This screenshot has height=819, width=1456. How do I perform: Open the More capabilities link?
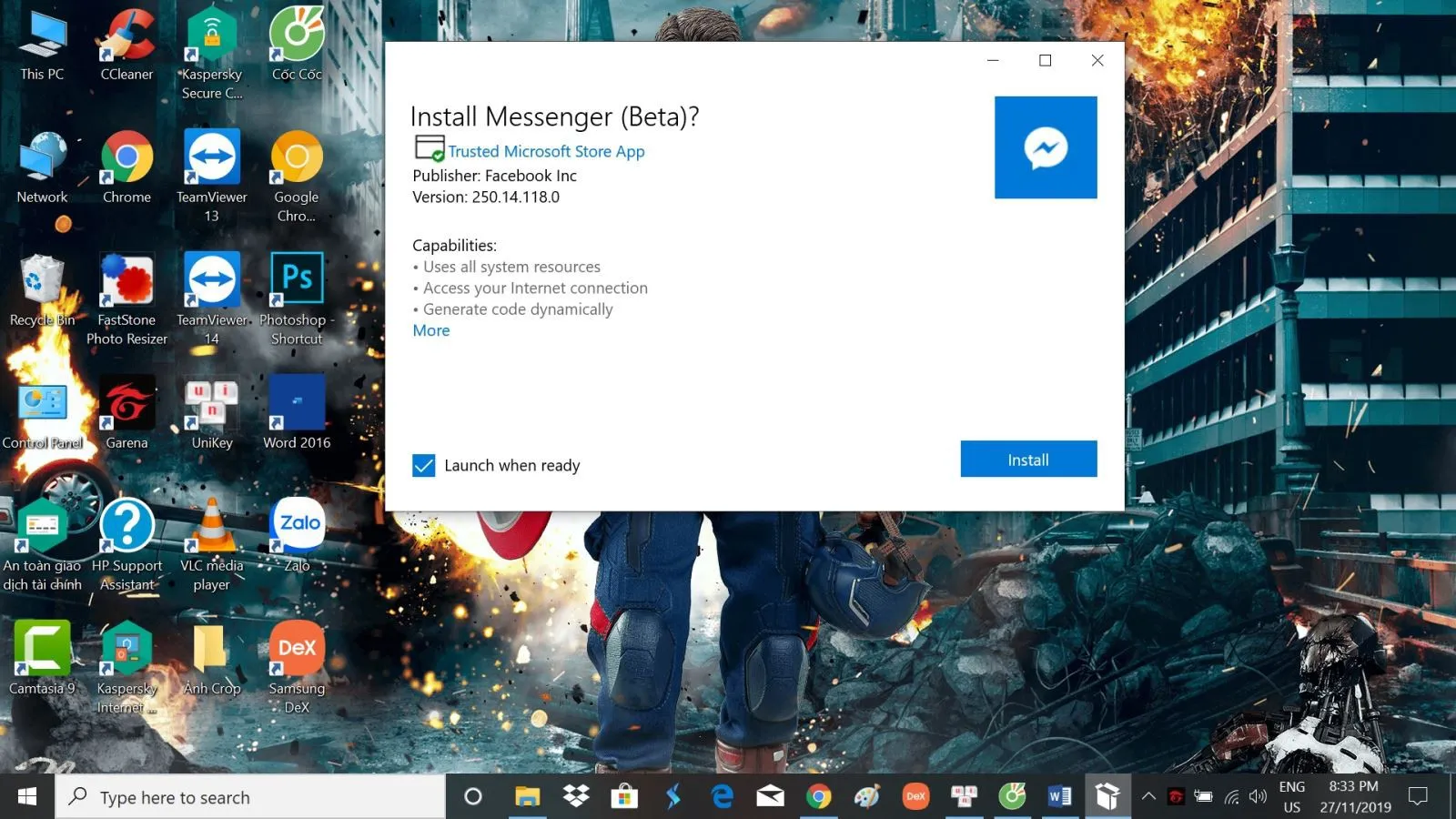tap(431, 330)
